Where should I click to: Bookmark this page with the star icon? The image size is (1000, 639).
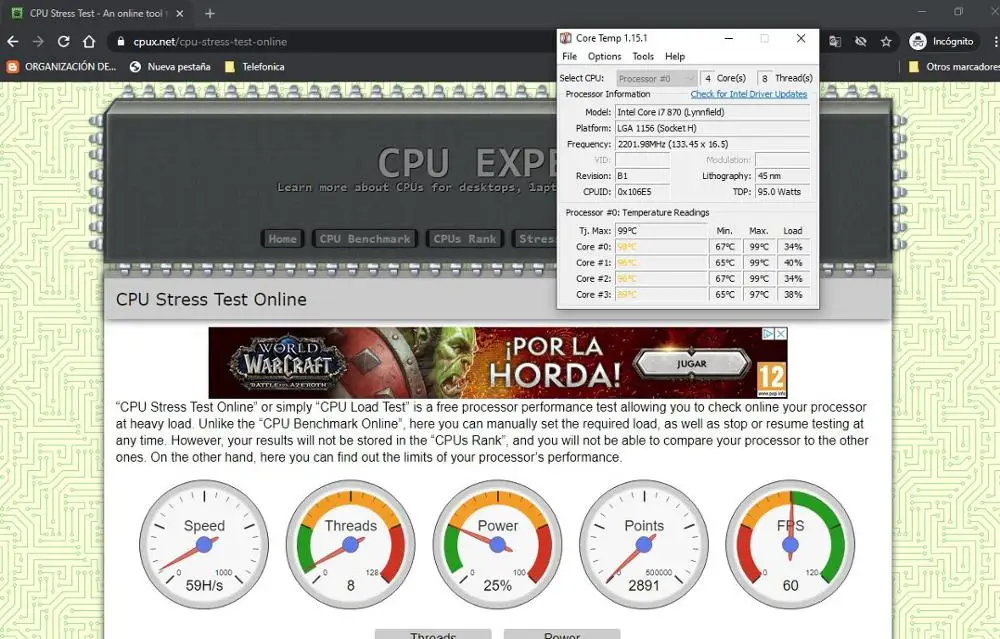tap(886, 41)
